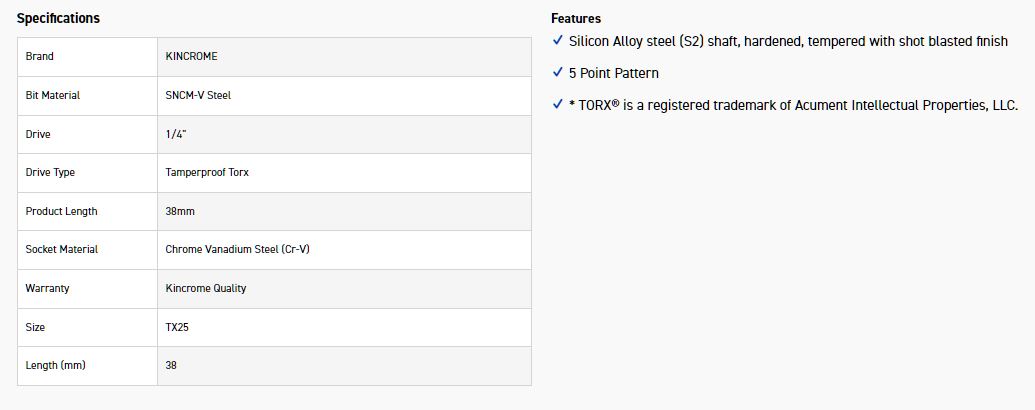Screen dimensions: 1035x410
Task: Select Chrome Vanadium Steel (Cr-V) value
Action: click(x=237, y=249)
